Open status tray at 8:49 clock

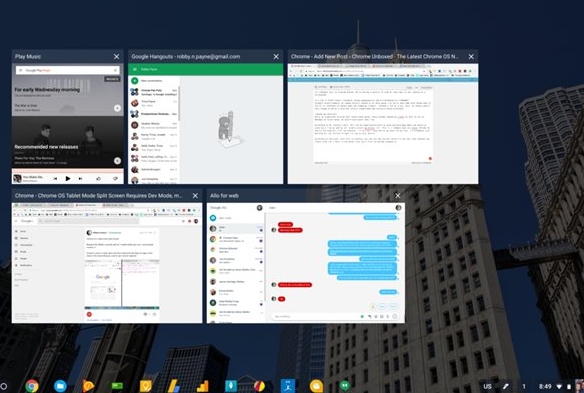[x=545, y=386]
